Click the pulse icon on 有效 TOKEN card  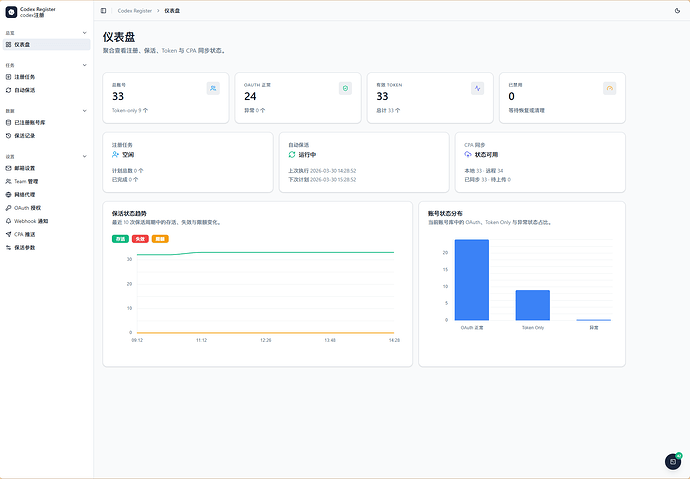477,88
